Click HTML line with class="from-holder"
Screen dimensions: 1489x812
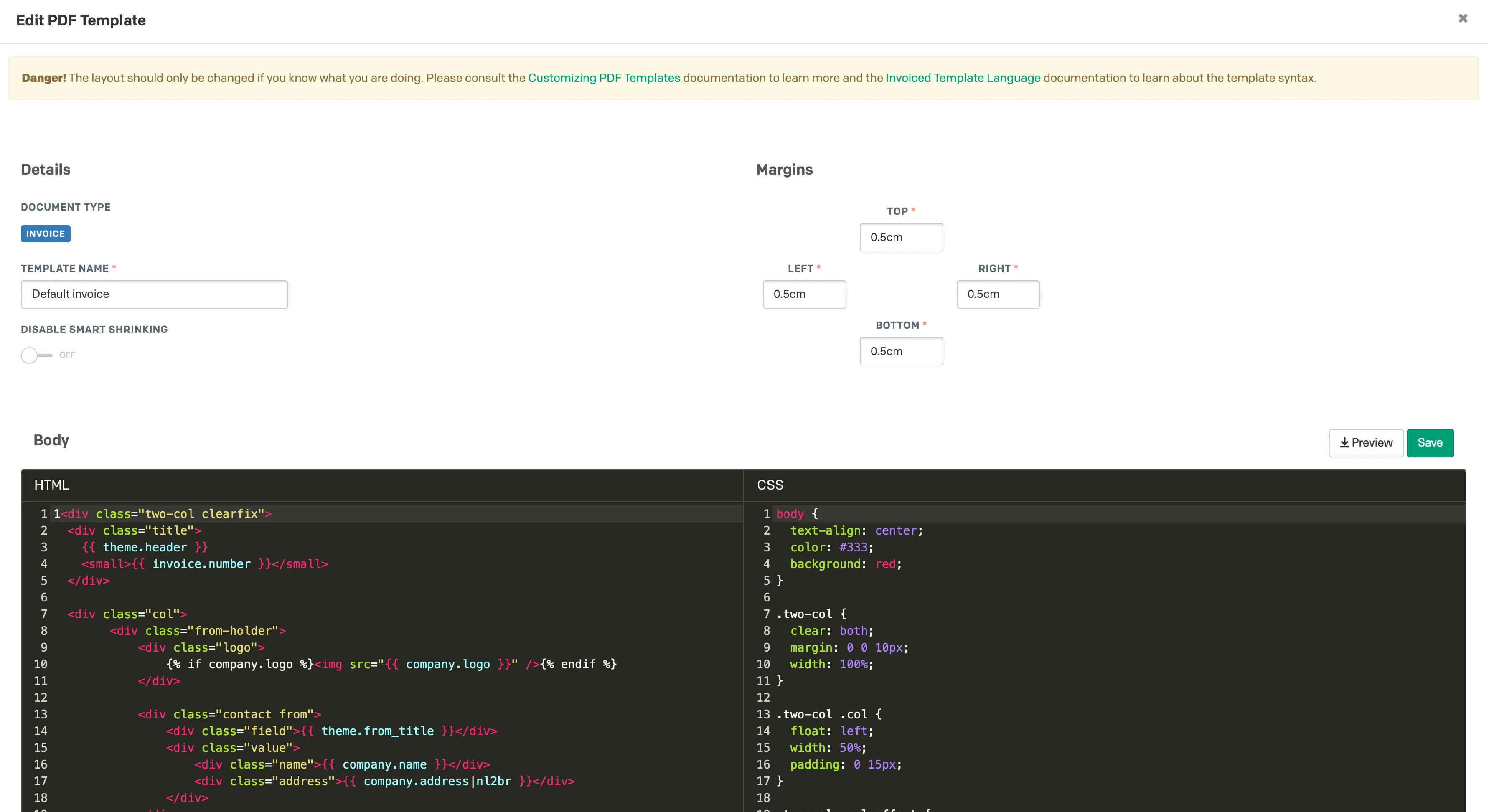tap(198, 631)
